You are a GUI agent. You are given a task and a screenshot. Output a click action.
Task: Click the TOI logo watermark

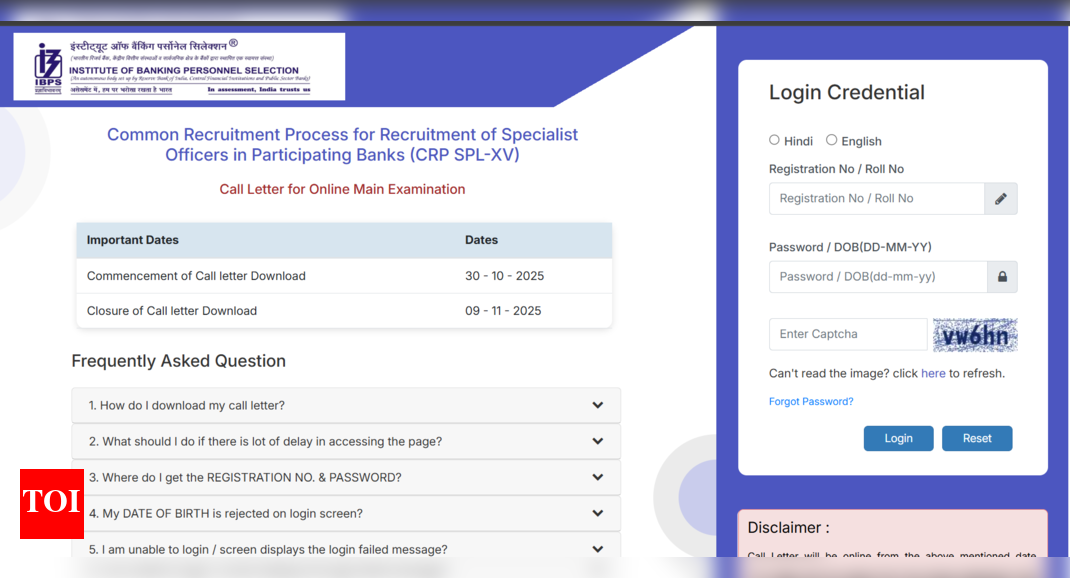click(x=51, y=505)
